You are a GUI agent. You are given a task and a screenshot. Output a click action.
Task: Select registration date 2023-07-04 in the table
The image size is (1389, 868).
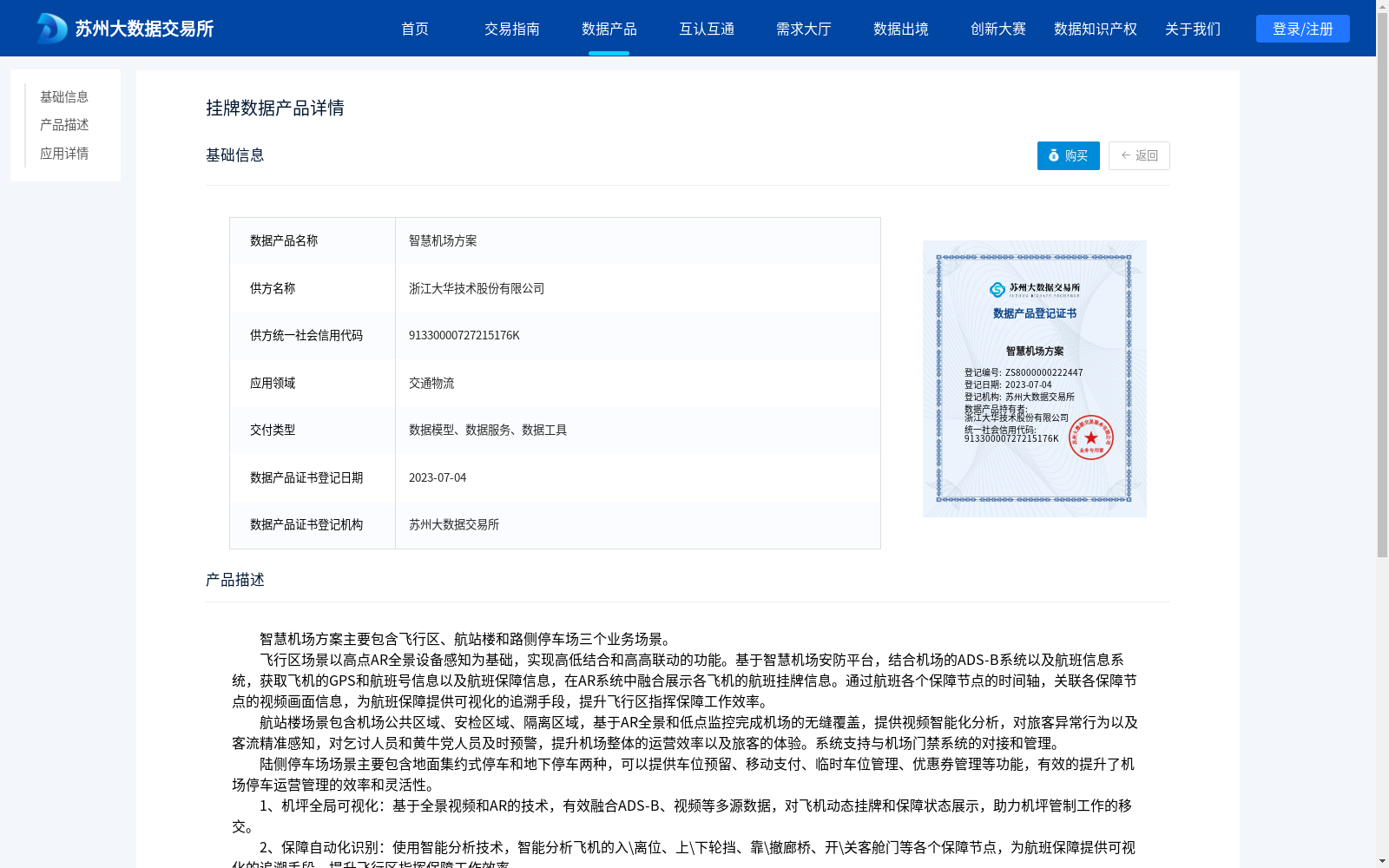438,477
